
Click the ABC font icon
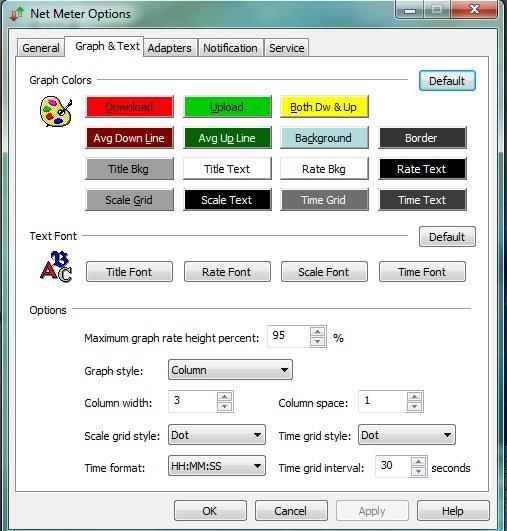(56, 267)
